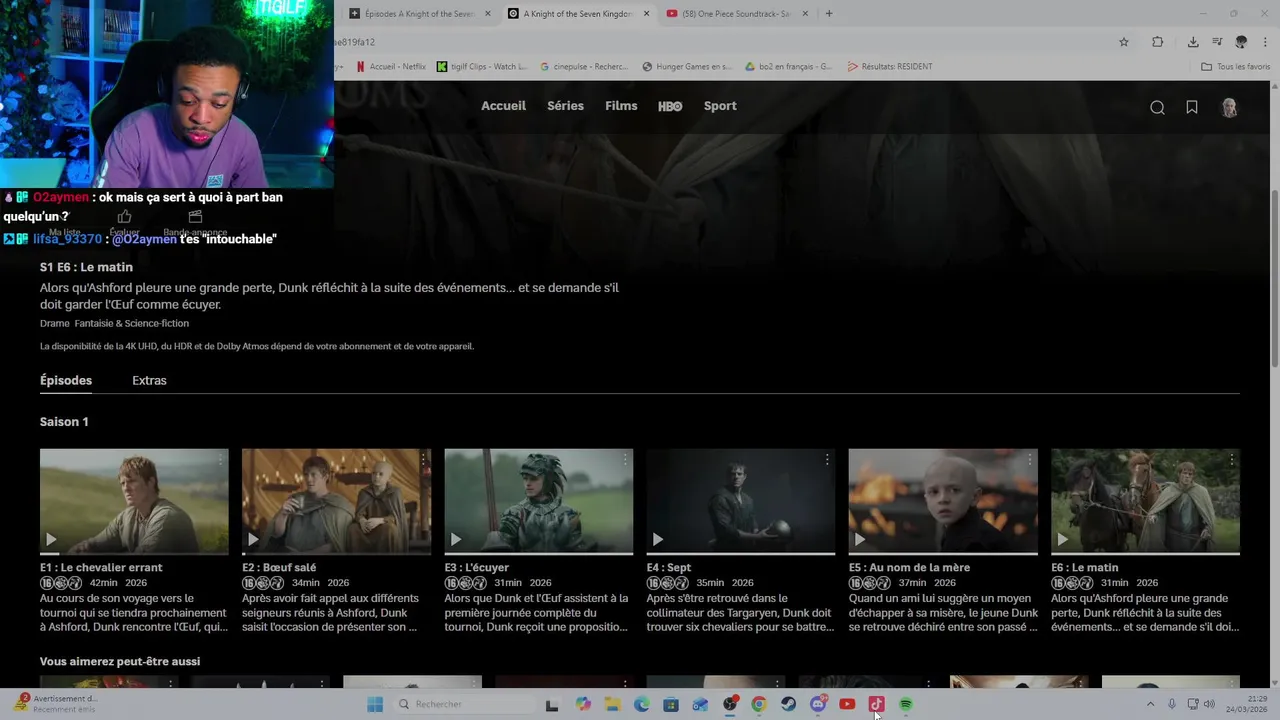Open the Chrome extensions puzzle icon
The image size is (1280, 720).
(x=1157, y=42)
